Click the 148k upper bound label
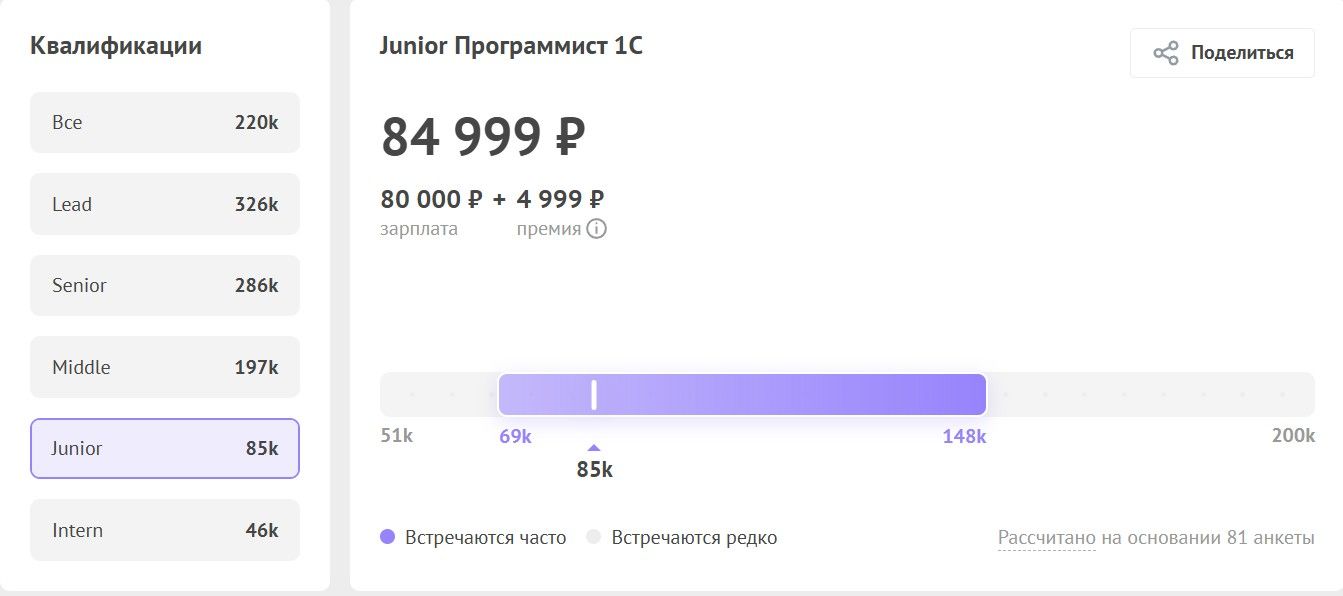1343x596 pixels. [x=964, y=436]
